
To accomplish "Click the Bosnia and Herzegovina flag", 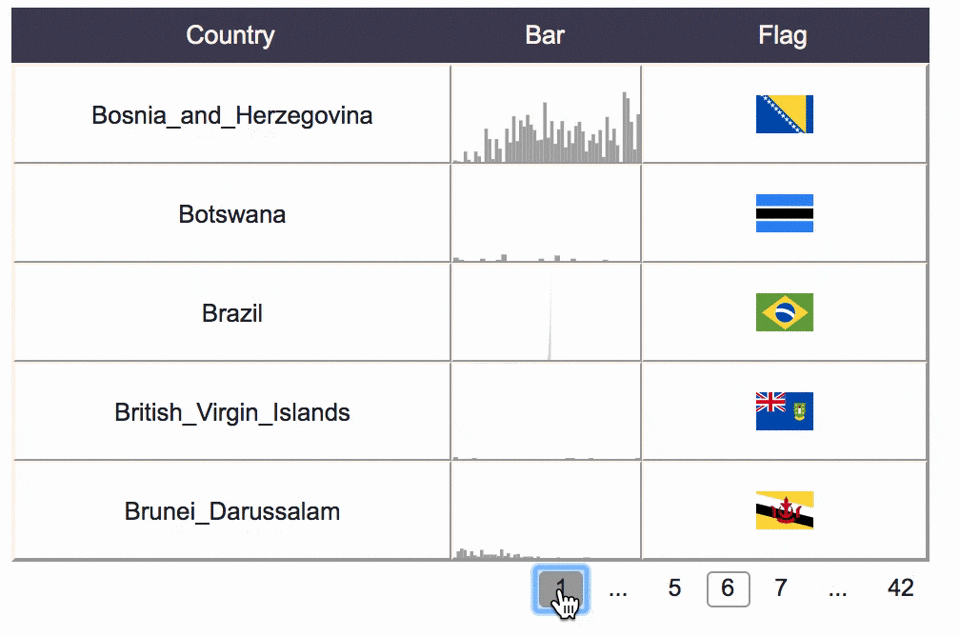I will (x=784, y=113).
